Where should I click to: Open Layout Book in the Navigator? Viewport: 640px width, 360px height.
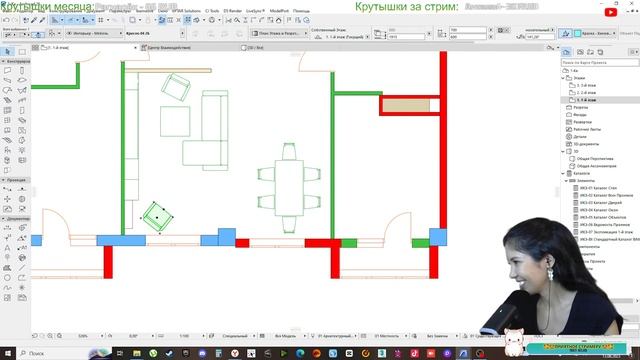pos(590,52)
